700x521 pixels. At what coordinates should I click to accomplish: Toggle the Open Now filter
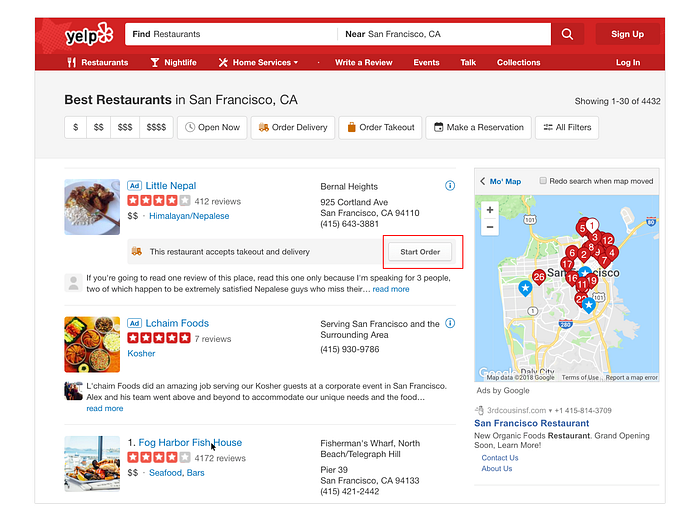212,128
